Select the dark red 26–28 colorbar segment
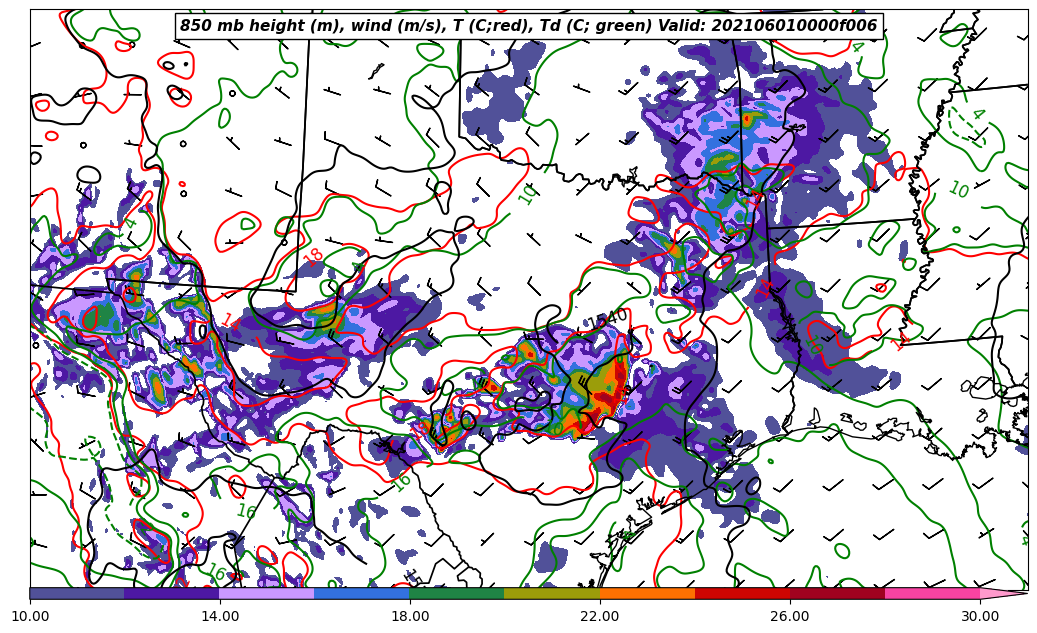1037x633 pixels. pos(837,593)
